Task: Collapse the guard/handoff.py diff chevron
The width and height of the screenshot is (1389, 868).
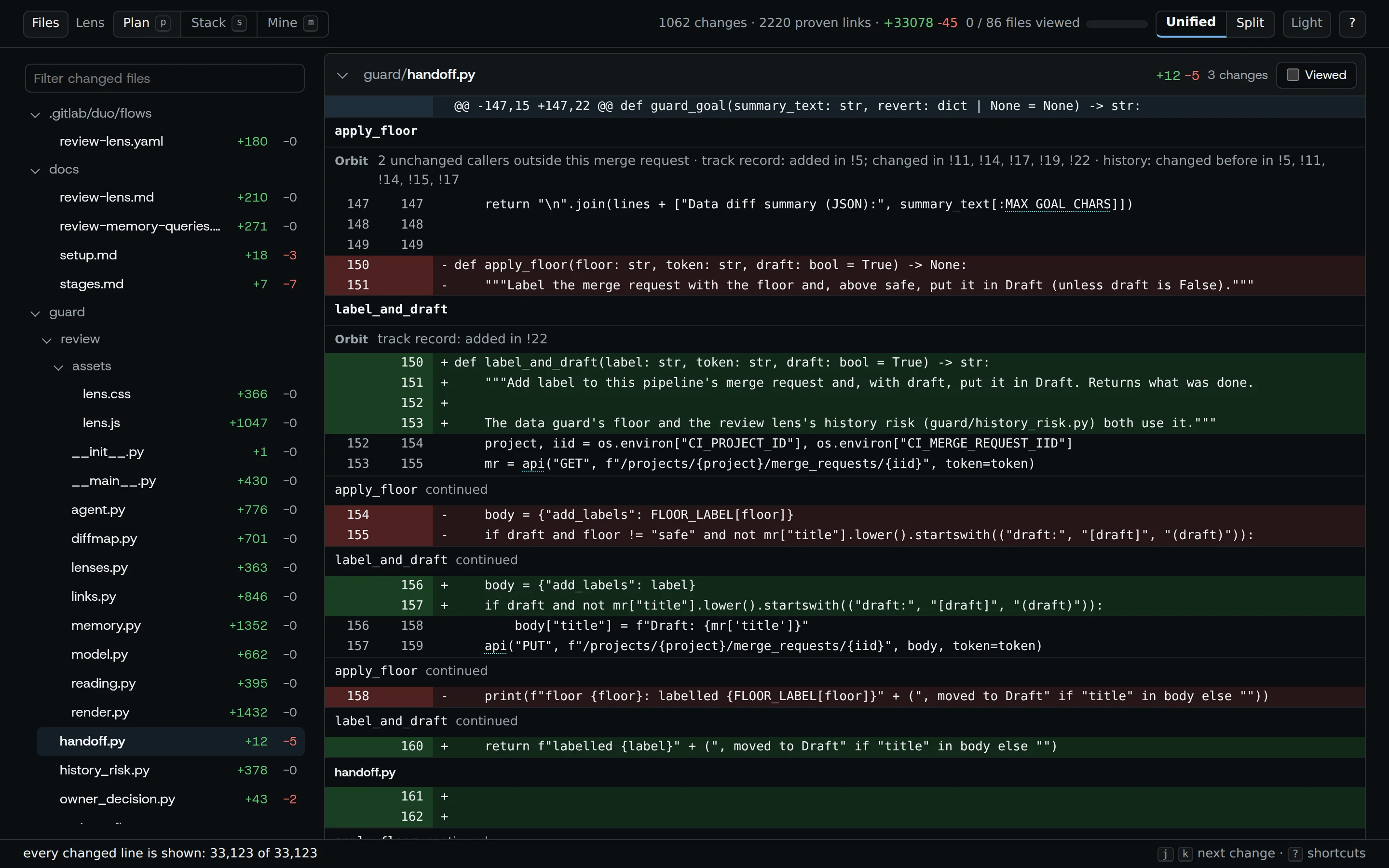Action: pyautogui.click(x=342, y=75)
